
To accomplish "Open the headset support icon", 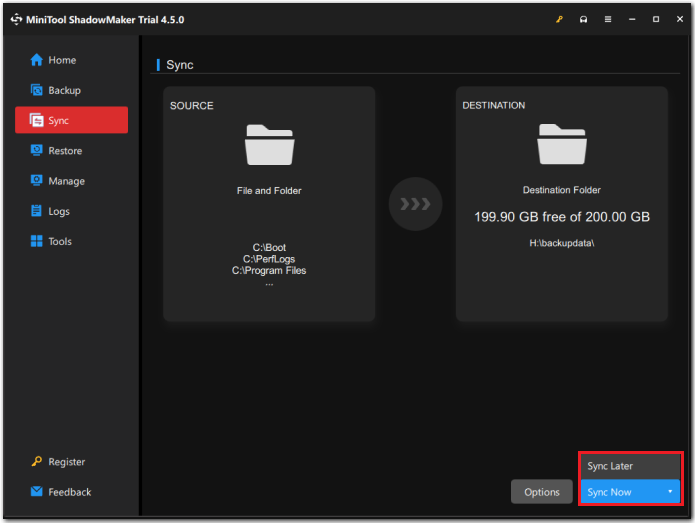I will [583, 20].
